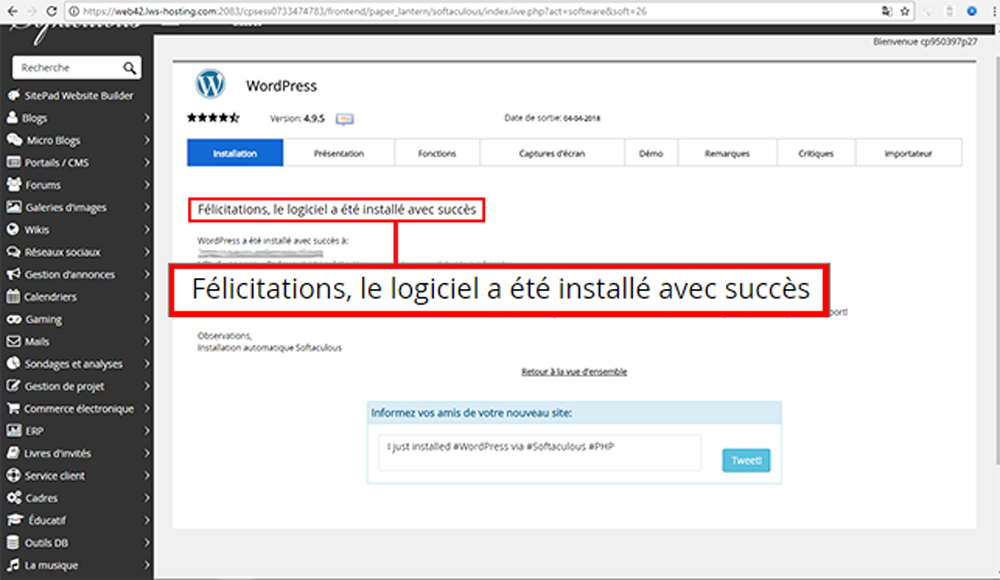
Task: Expand the Cadres category chevron
Action: point(147,498)
